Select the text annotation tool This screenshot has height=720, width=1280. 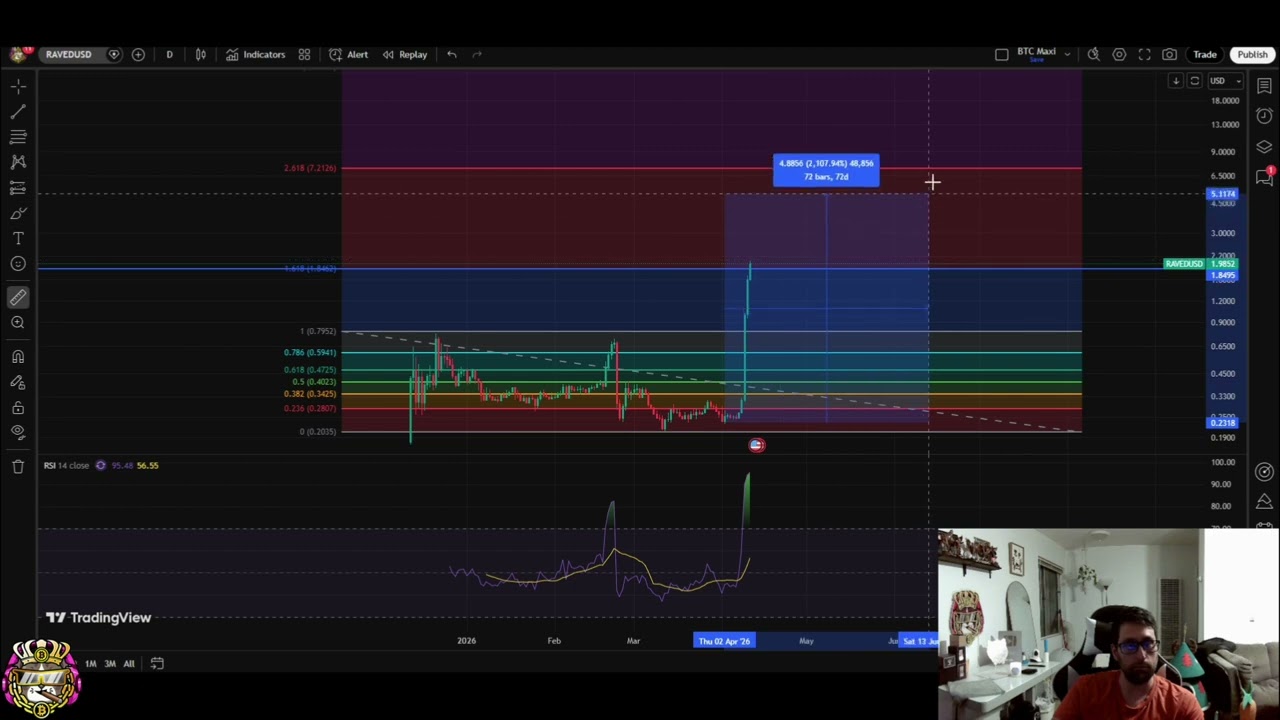(18, 238)
